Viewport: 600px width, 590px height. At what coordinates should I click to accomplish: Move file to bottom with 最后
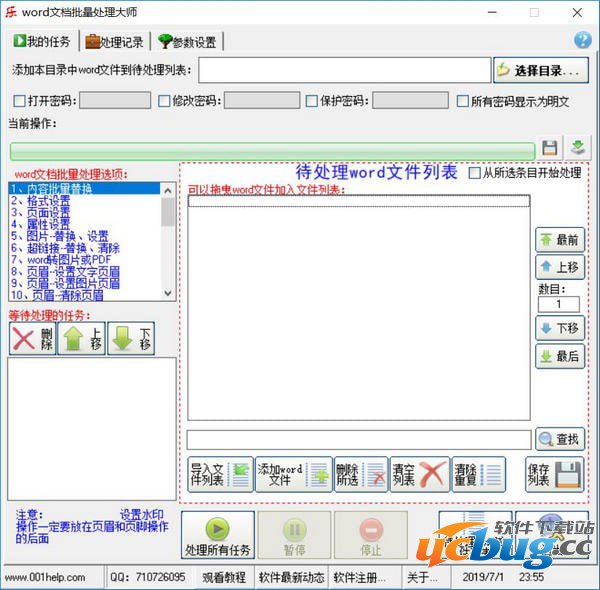click(x=560, y=356)
